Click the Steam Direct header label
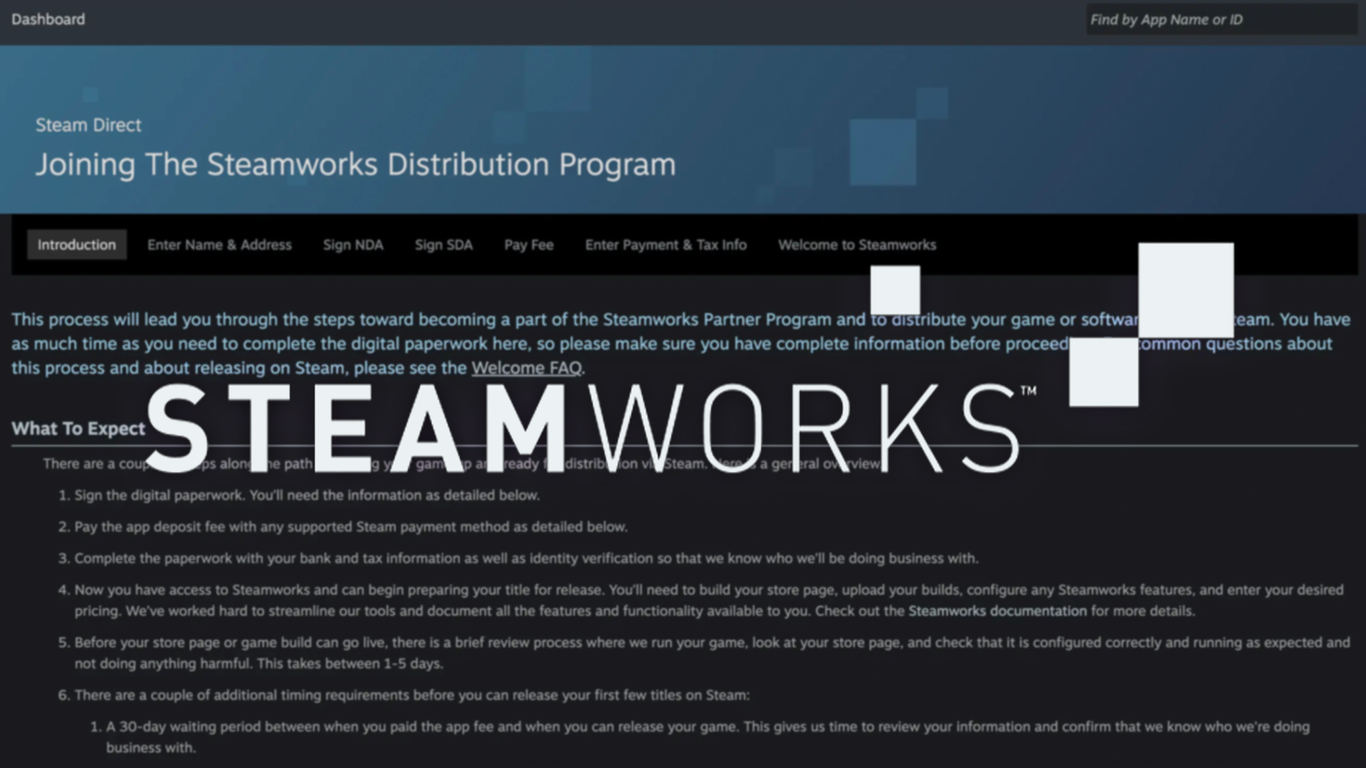 (x=88, y=125)
